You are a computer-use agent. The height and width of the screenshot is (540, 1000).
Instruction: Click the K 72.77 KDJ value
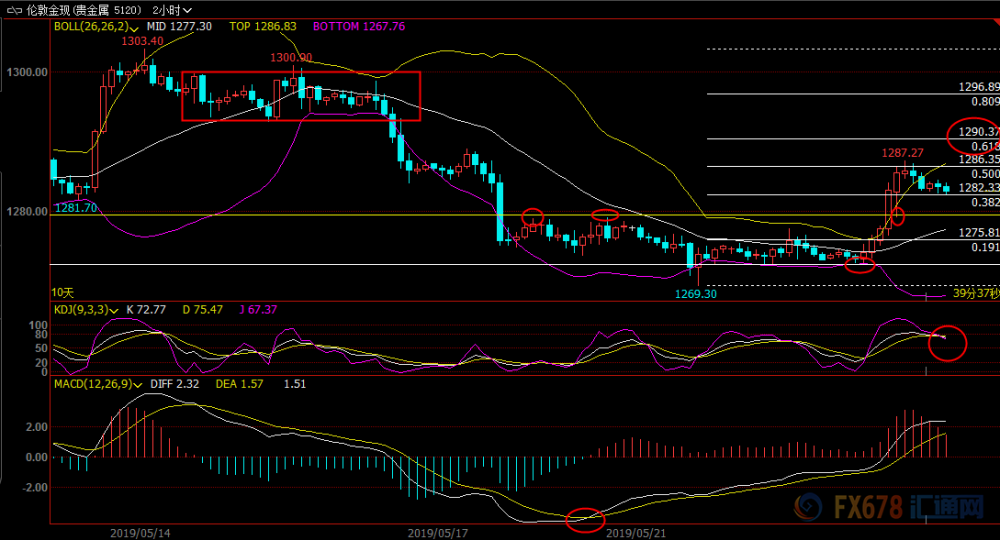[x=146, y=310]
